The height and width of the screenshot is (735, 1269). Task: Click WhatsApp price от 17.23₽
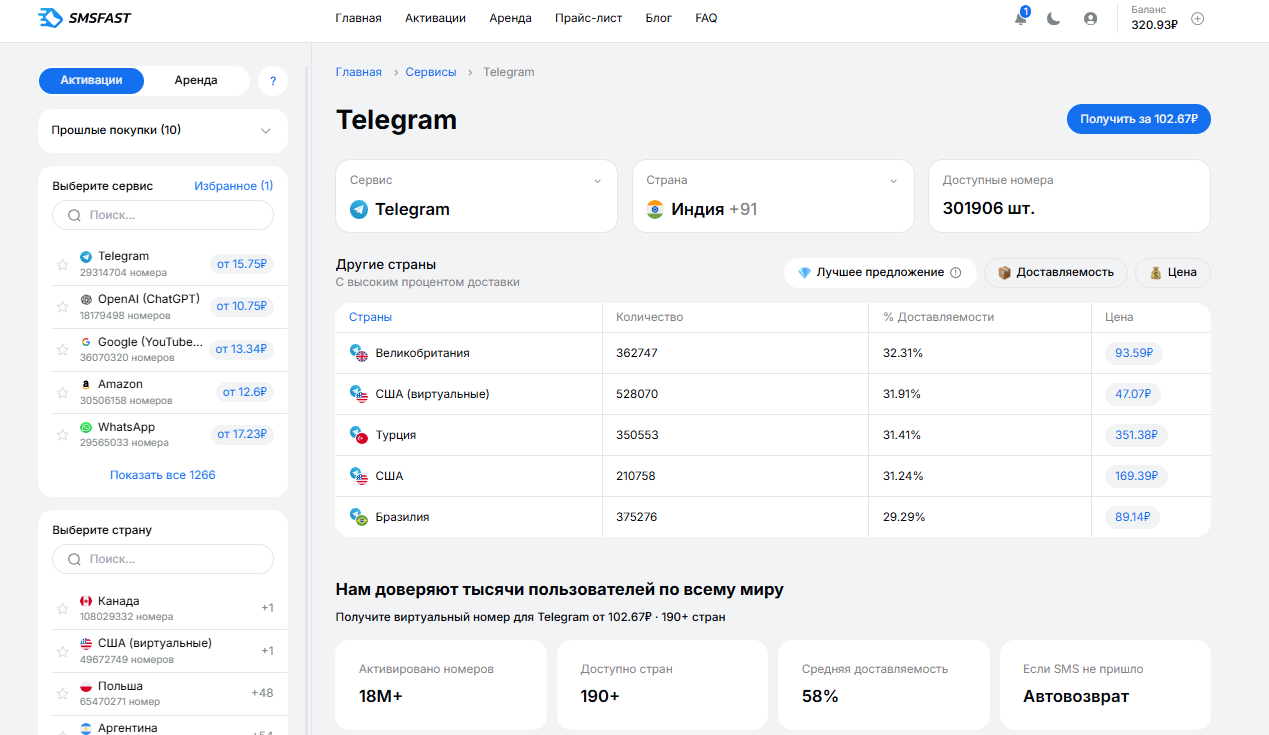click(x=242, y=434)
